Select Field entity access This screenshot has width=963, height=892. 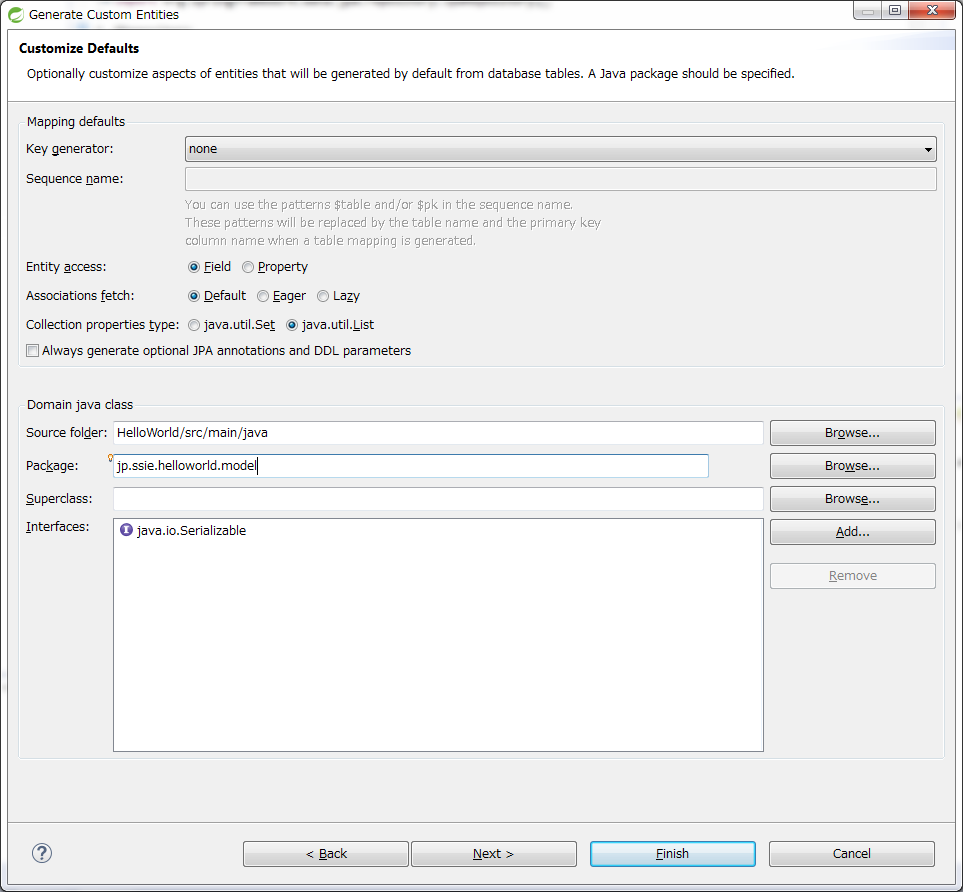coord(194,267)
